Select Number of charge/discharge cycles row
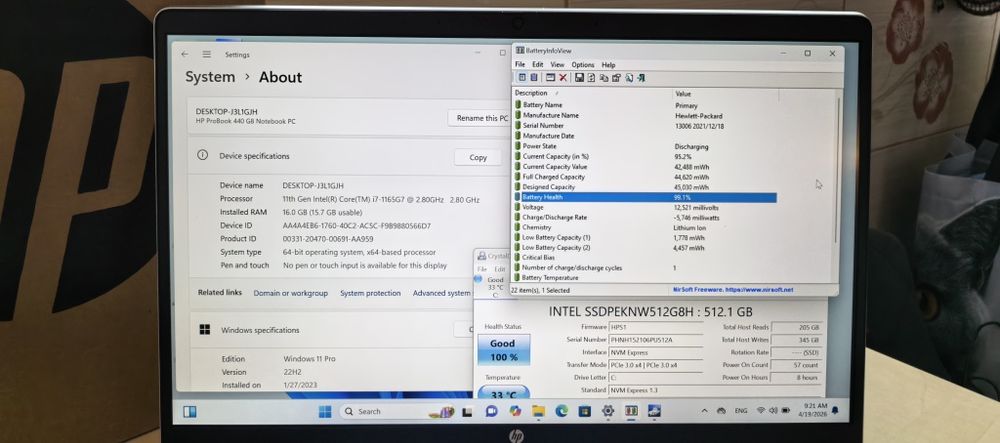This screenshot has height=443, width=1000. [645, 268]
